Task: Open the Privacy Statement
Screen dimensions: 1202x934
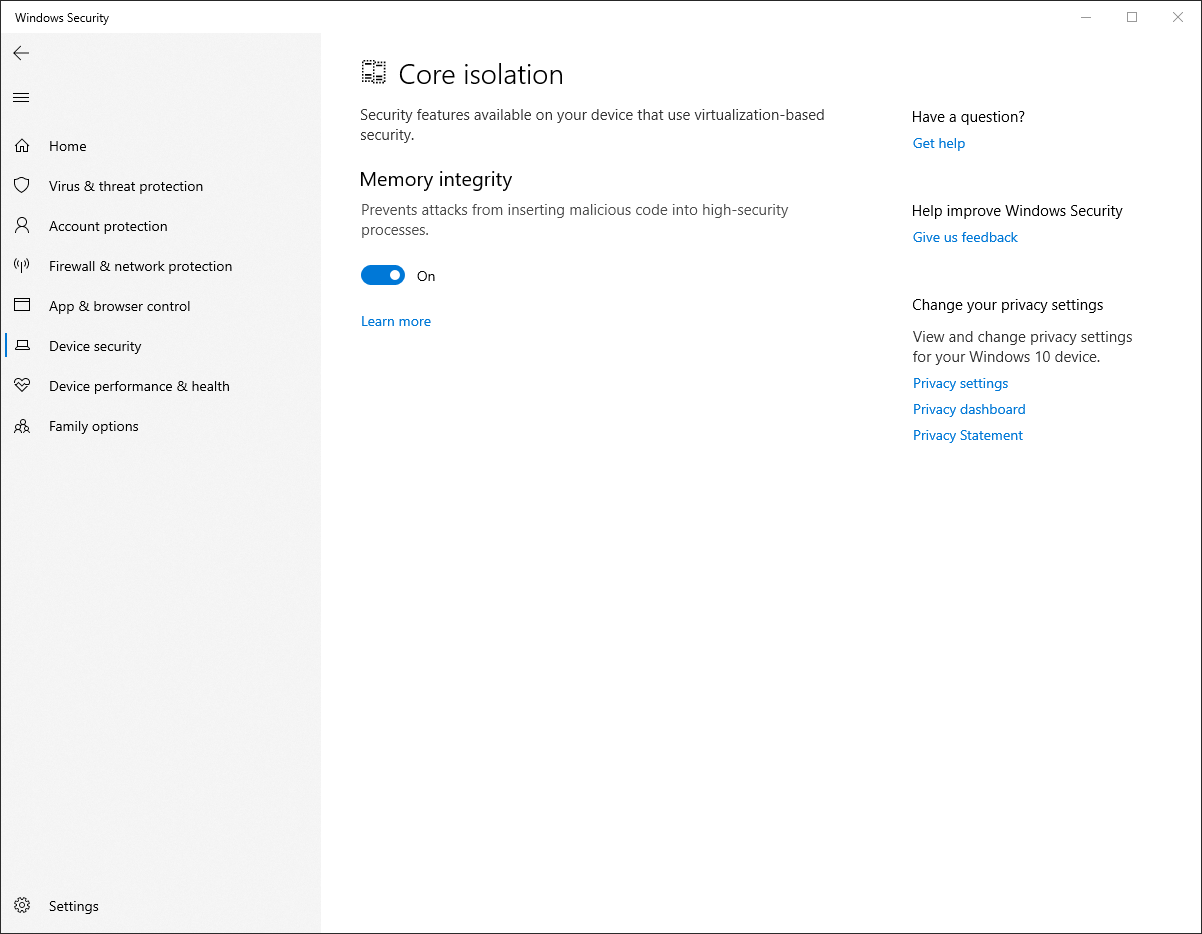Action: [x=967, y=435]
